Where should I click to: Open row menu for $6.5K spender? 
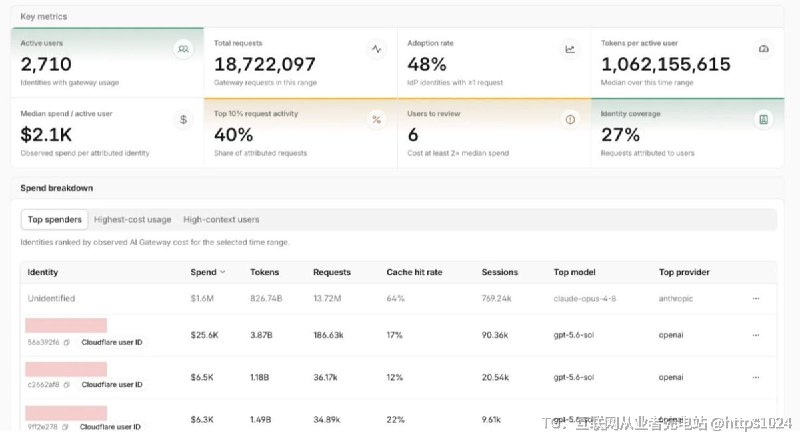(756, 378)
